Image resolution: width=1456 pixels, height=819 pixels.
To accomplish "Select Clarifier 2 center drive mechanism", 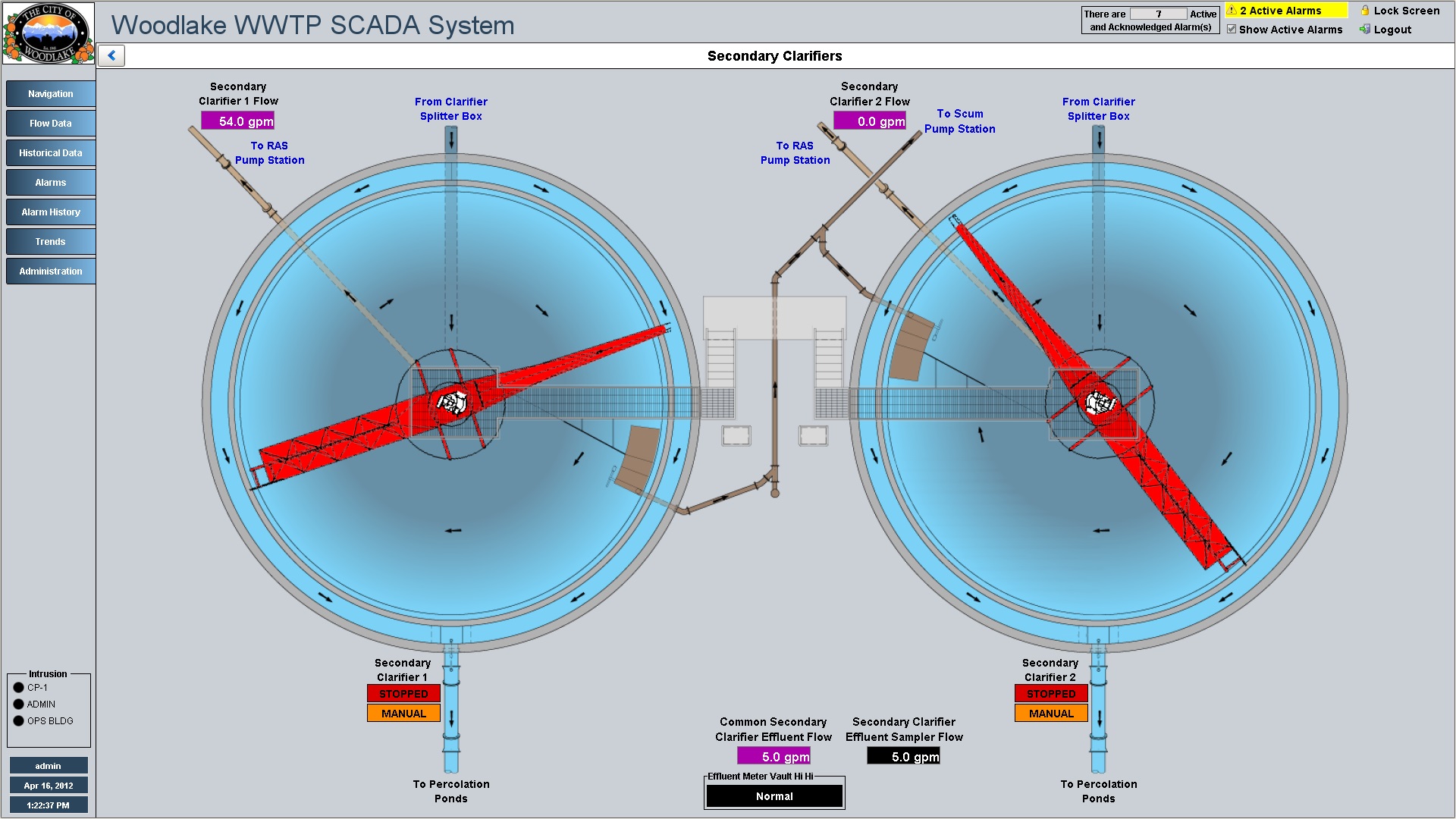I will pos(1099,403).
